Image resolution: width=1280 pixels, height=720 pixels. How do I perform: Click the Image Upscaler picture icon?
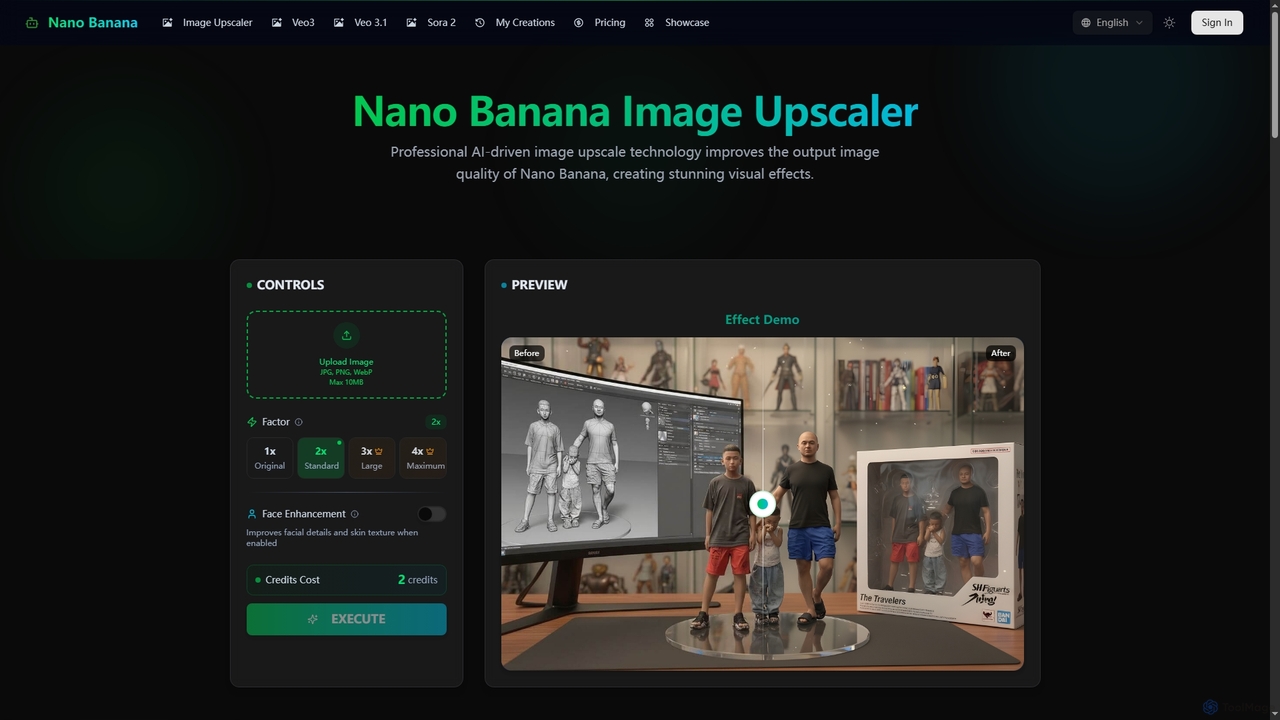167,22
